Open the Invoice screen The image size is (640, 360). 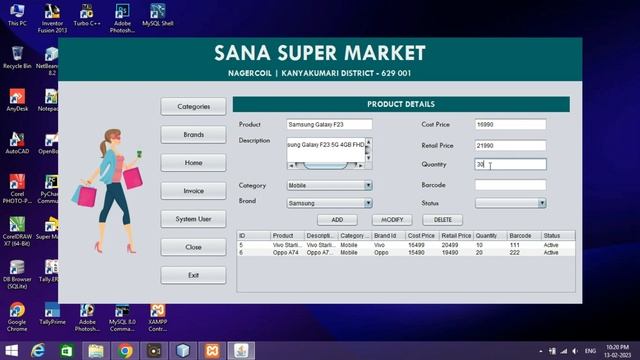[193, 191]
